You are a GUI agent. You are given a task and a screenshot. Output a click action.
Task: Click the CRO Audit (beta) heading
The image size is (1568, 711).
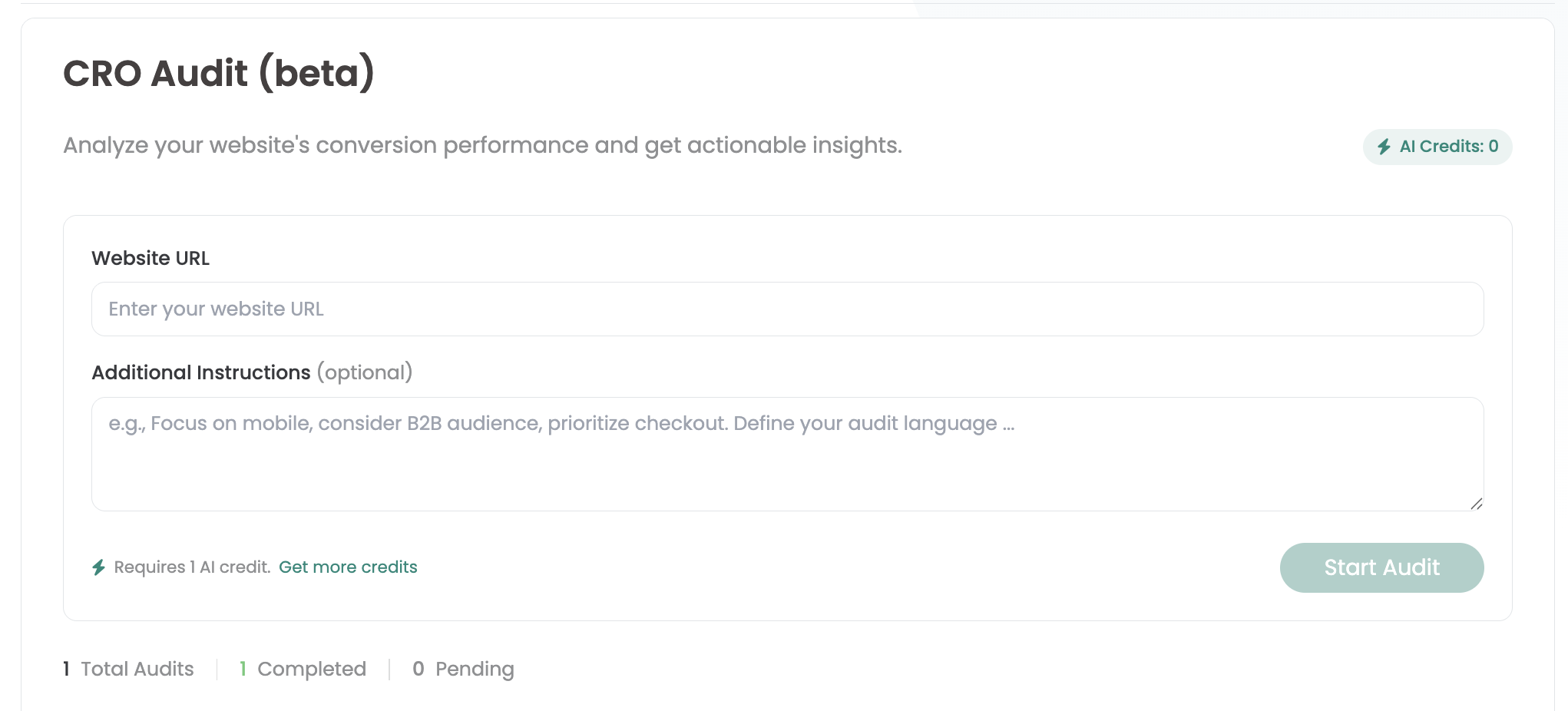pyautogui.click(x=219, y=74)
